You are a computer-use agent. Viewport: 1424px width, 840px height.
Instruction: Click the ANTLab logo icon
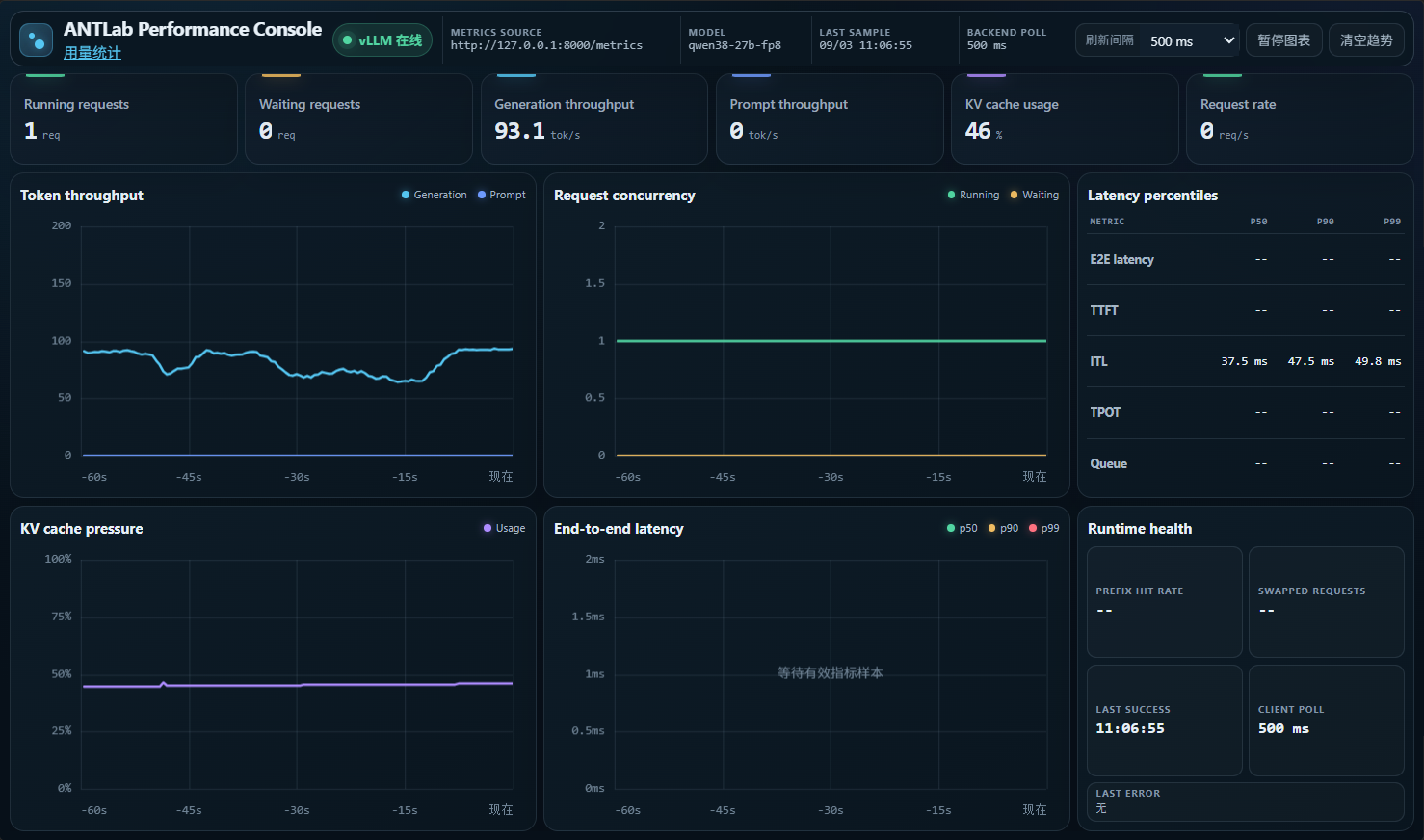(37, 40)
